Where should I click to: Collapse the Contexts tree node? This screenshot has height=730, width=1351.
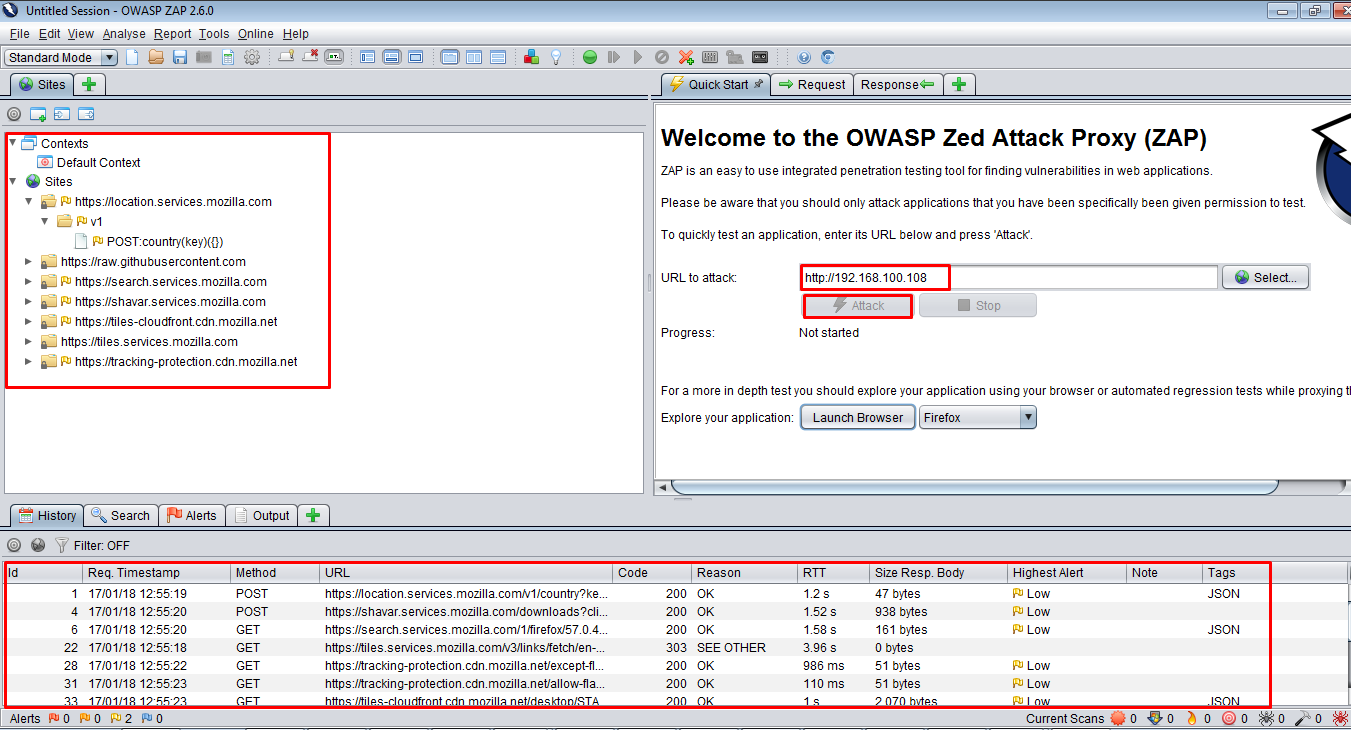click(12, 143)
